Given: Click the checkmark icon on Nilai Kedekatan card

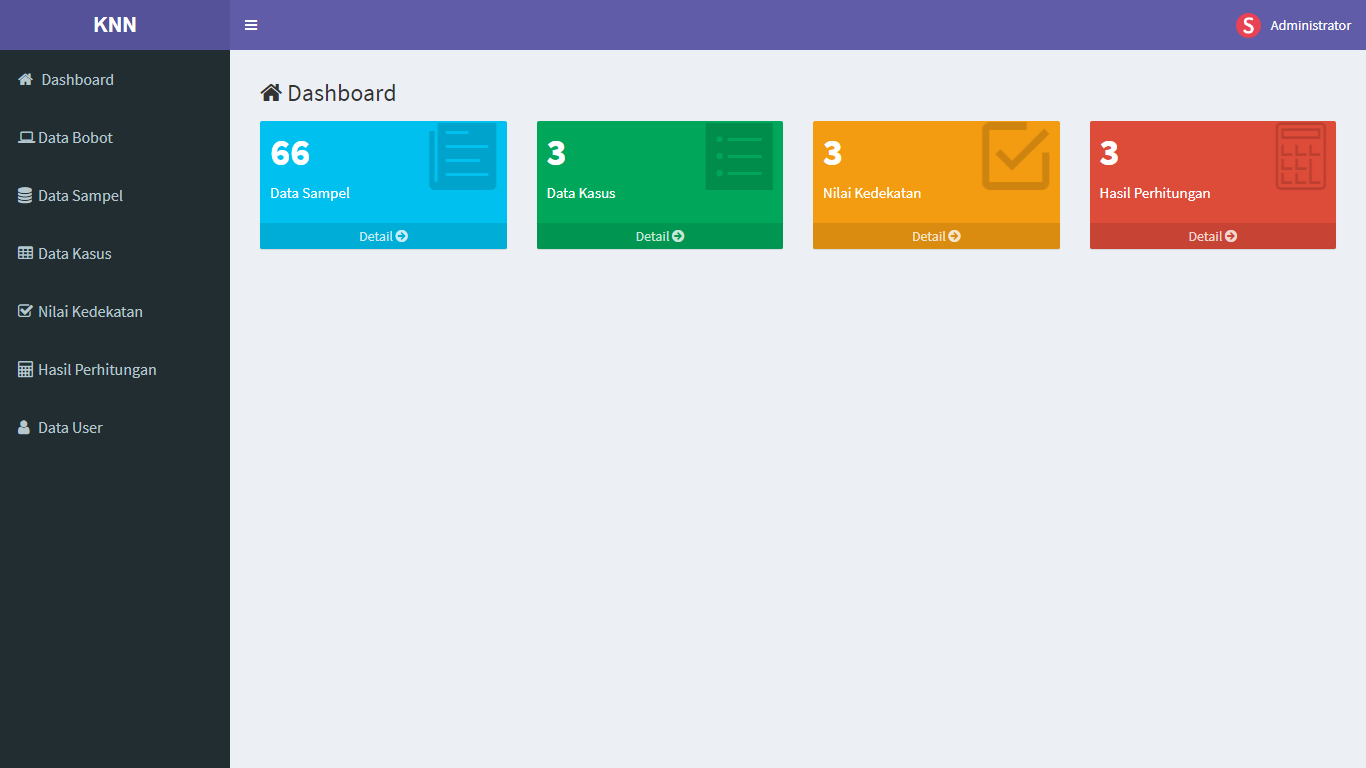Looking at the screenshot, I should click(1016, 156).
